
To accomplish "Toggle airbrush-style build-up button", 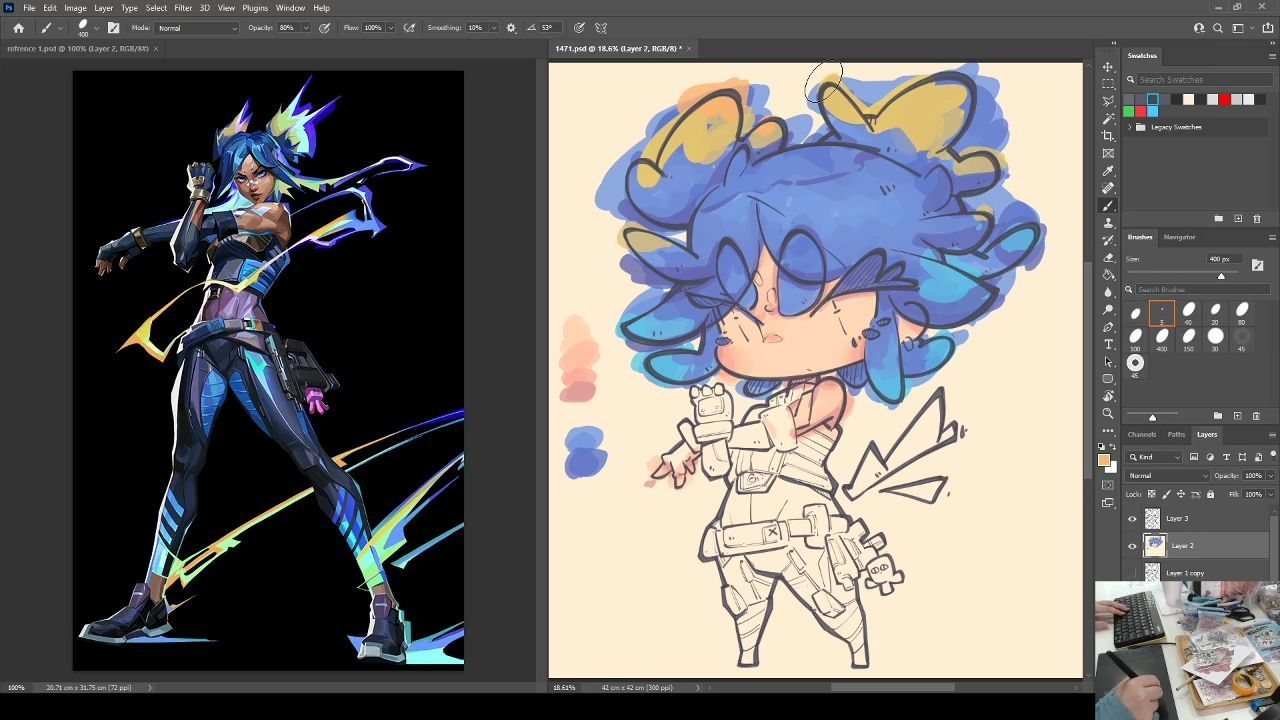I will tap(409, 28).
